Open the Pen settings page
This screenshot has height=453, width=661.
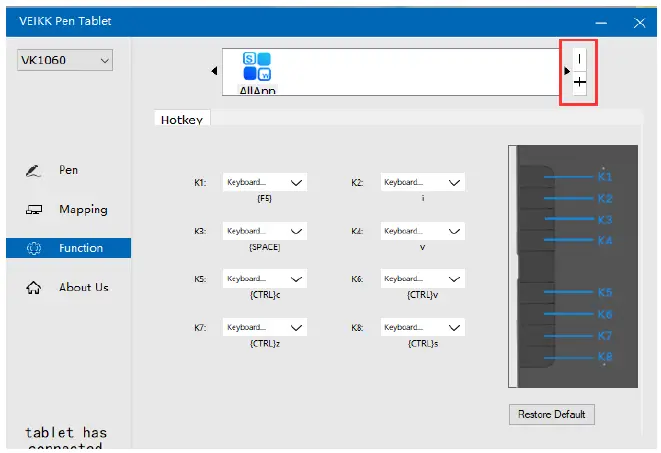point(68,170)
